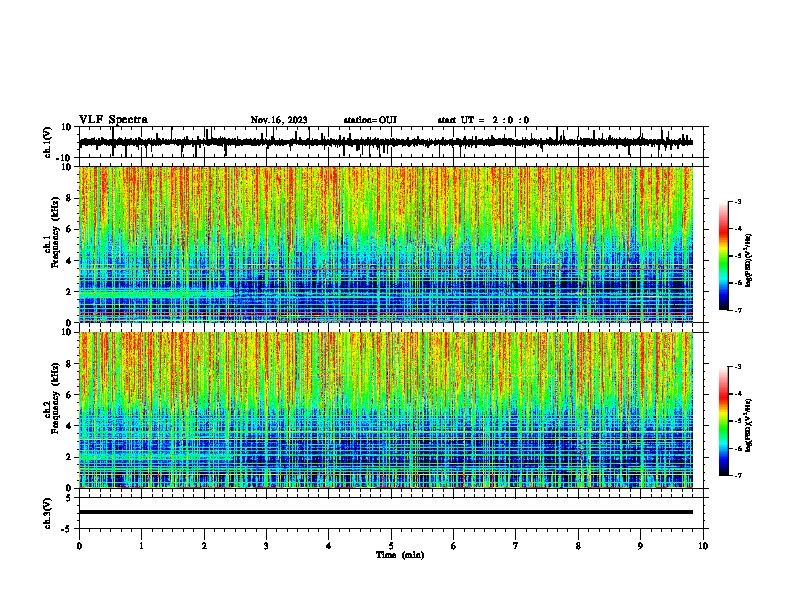
Task: Click the log(PSD) label beside ch.2 colorbar
Action: click(x=749, y=425)
